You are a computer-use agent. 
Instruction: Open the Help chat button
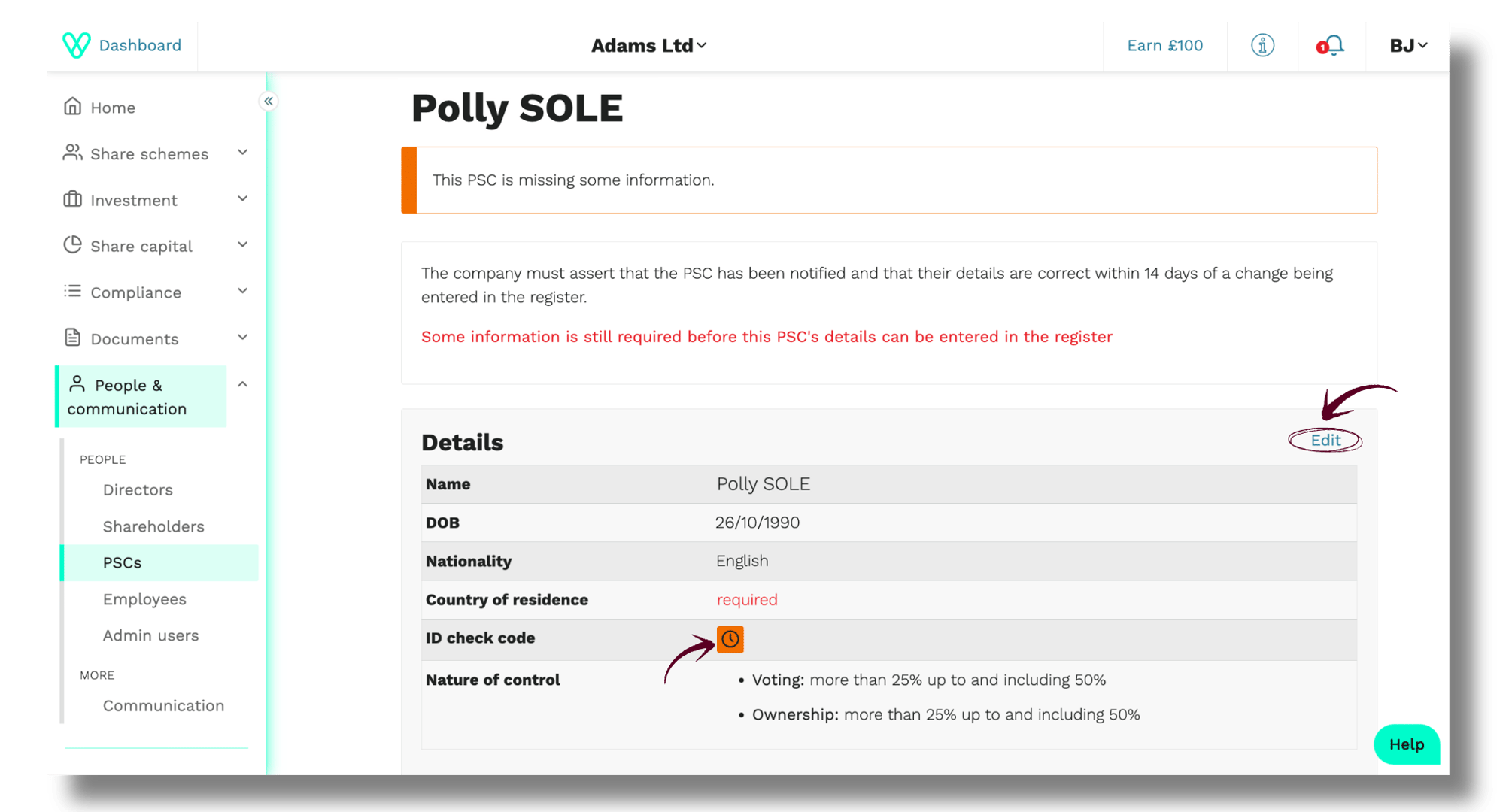pos(1406,744)
